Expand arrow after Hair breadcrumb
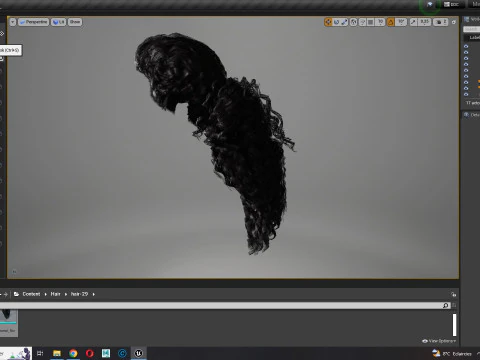480x360 pixels. click(66, 294)
